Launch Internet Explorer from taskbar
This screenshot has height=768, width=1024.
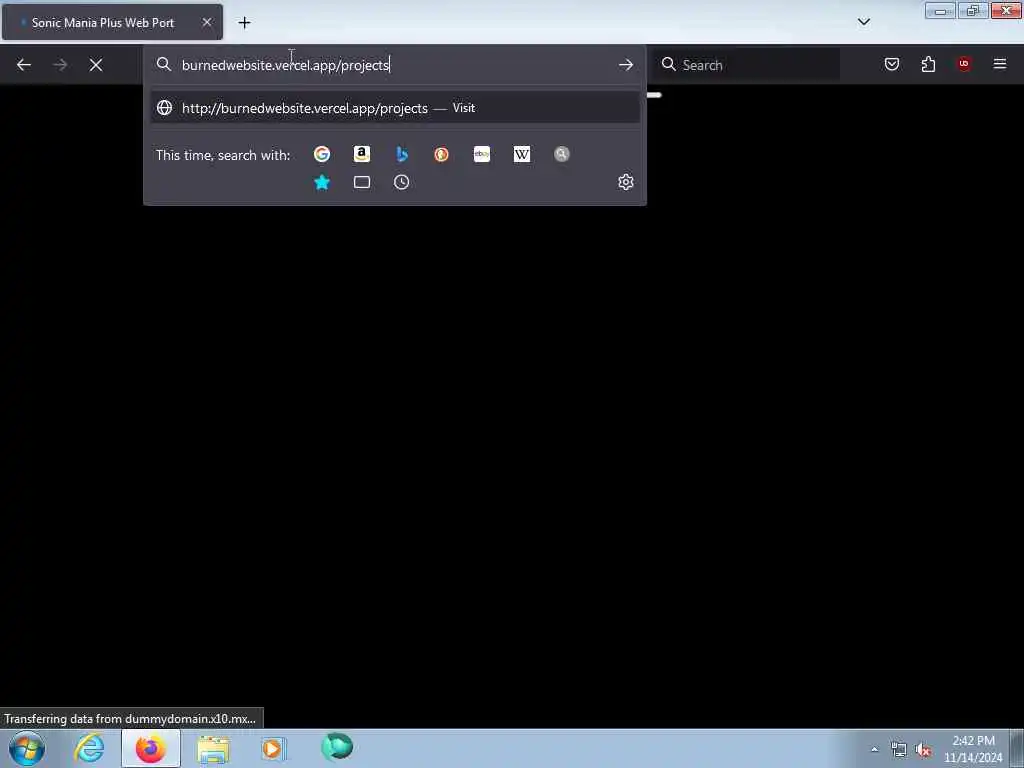click(x=89, y=748)
